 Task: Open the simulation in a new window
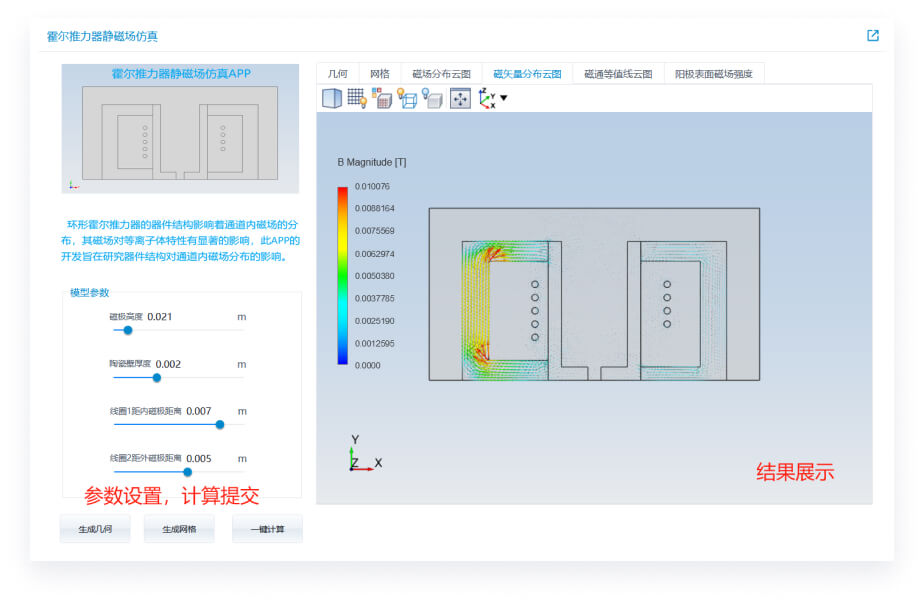[872, 33]
